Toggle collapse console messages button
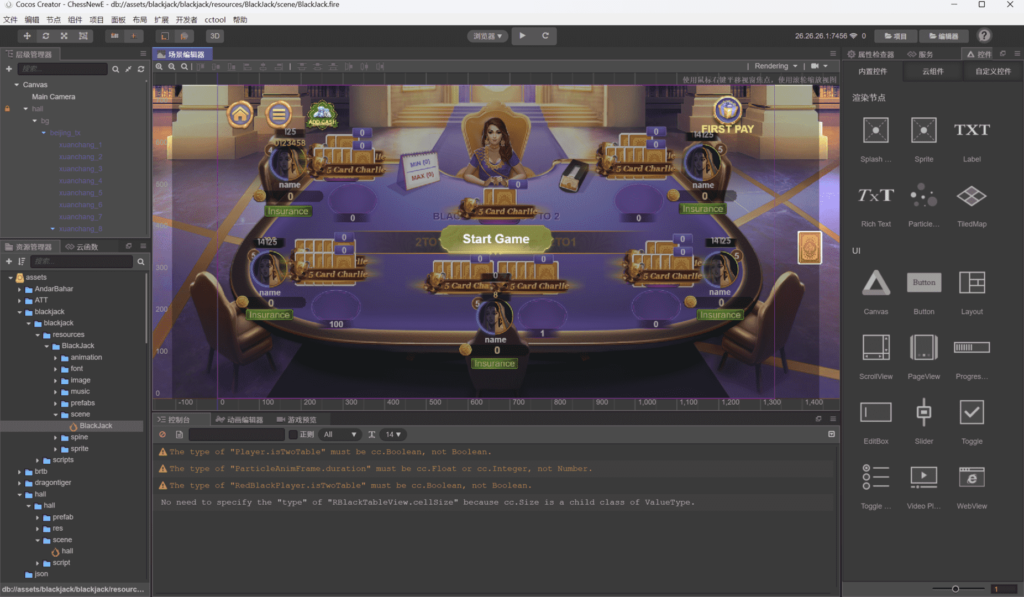The image size is (1024, 597). tap(831, 435)
